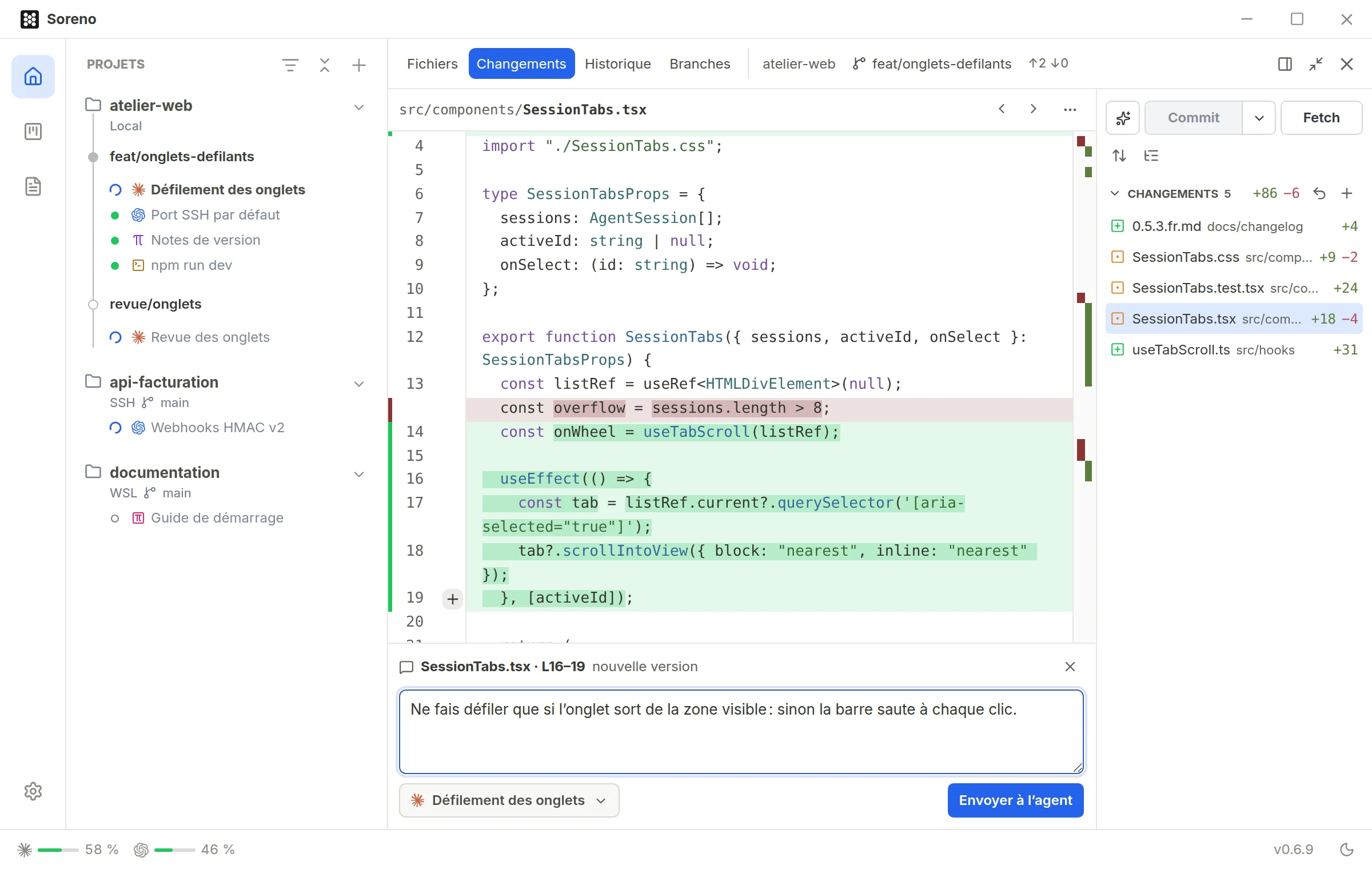The height and width of the screenshot is (869, 1372).
Task: Open the Historique tab
Action: click(617, 63)
